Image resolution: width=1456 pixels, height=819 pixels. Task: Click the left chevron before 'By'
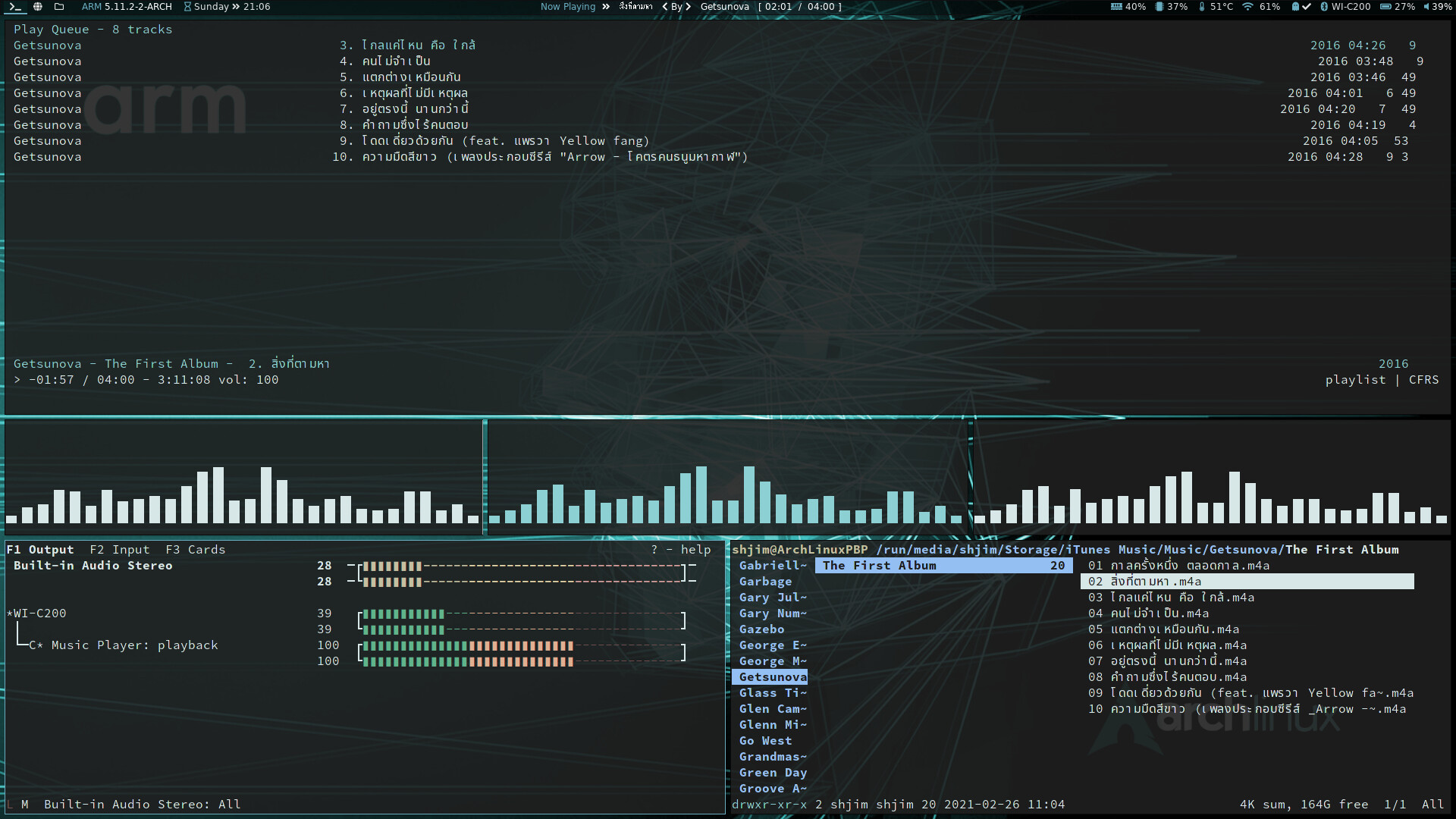(x=665, y=7)
